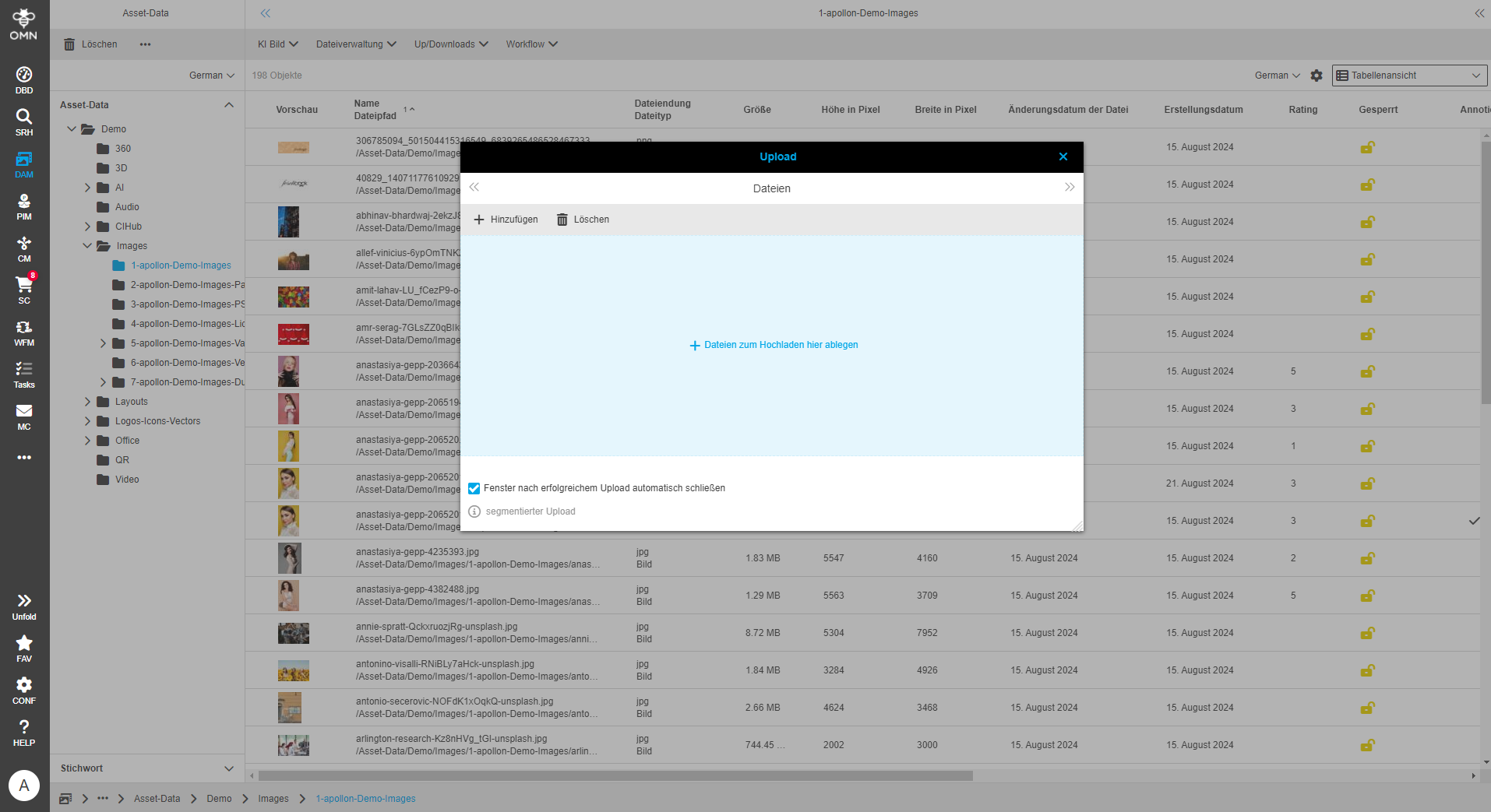Click Demo in the bottom breadcrumb
This screenshot has height=812, width=1491.
(219, 799)
